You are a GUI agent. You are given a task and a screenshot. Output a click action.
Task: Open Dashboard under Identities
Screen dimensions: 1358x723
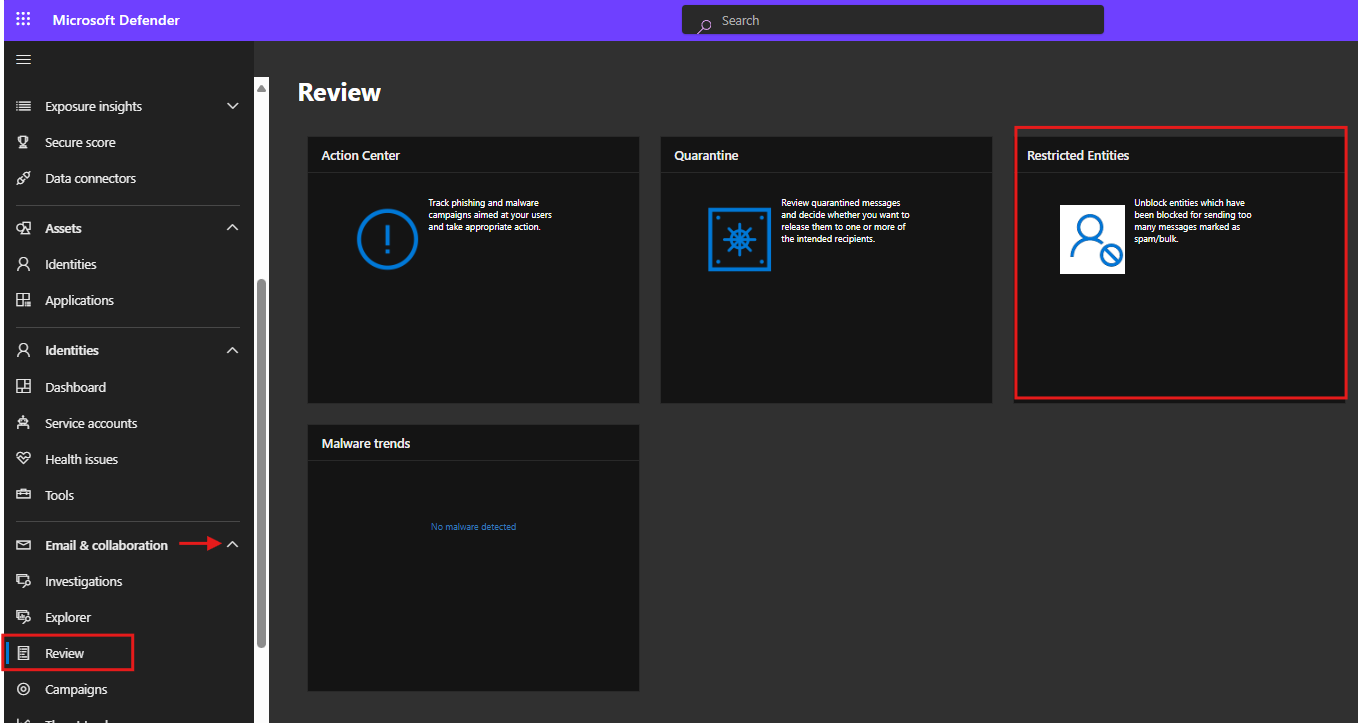75,387
